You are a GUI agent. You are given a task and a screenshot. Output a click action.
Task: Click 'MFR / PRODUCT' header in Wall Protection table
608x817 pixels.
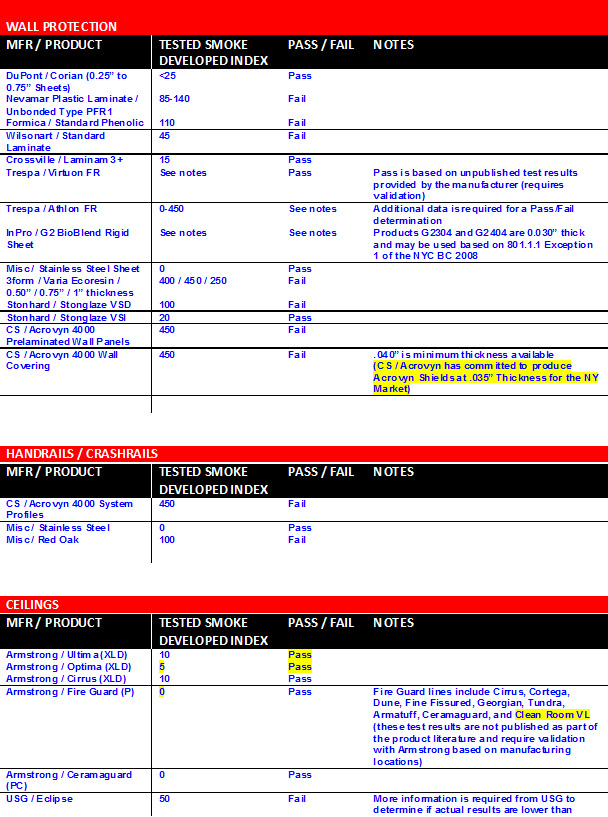(x=54, y=45)
